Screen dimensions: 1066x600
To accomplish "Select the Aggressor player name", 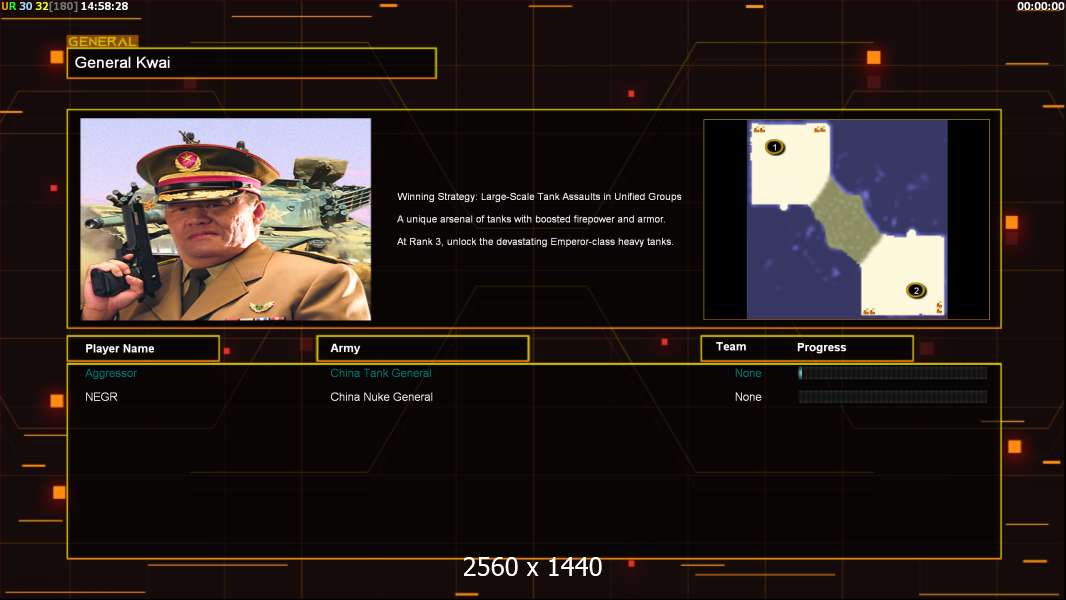I will (111, 373).
